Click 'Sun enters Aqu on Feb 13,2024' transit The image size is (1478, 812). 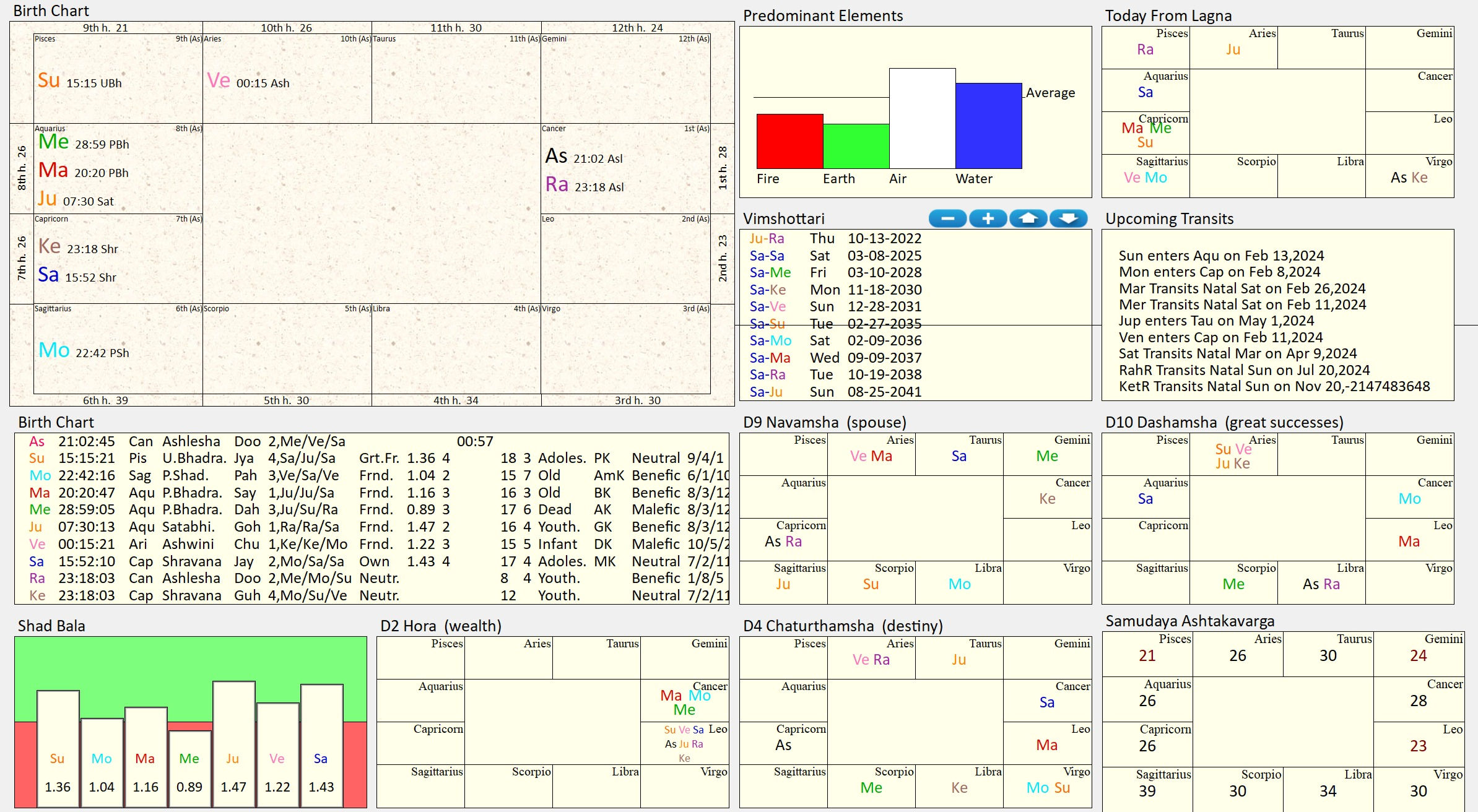tap(1221, 256)
